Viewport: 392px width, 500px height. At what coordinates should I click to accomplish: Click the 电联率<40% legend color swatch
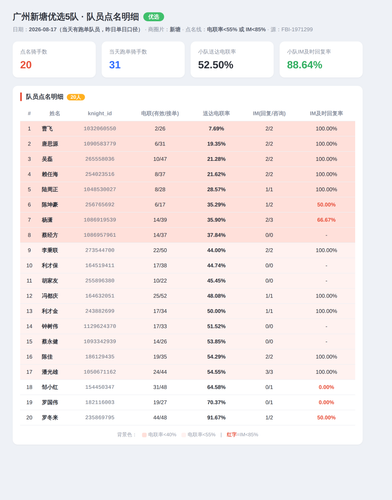[144, 435]
